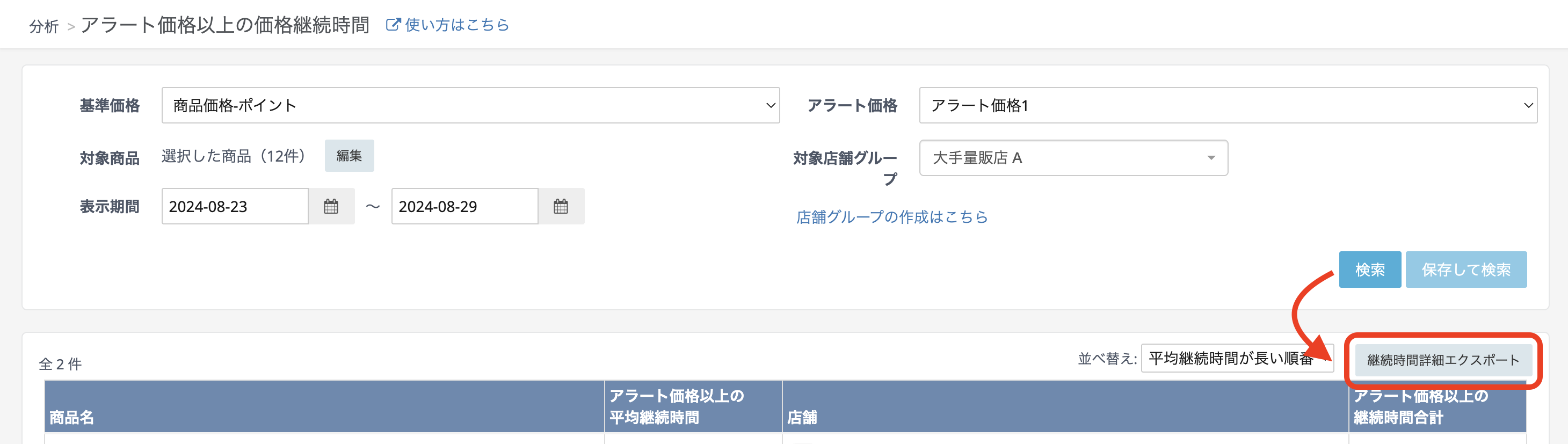This screenshot has width=1568, height=444.
Task: Click the 編集 button for selected products
Action: point(349,156)
